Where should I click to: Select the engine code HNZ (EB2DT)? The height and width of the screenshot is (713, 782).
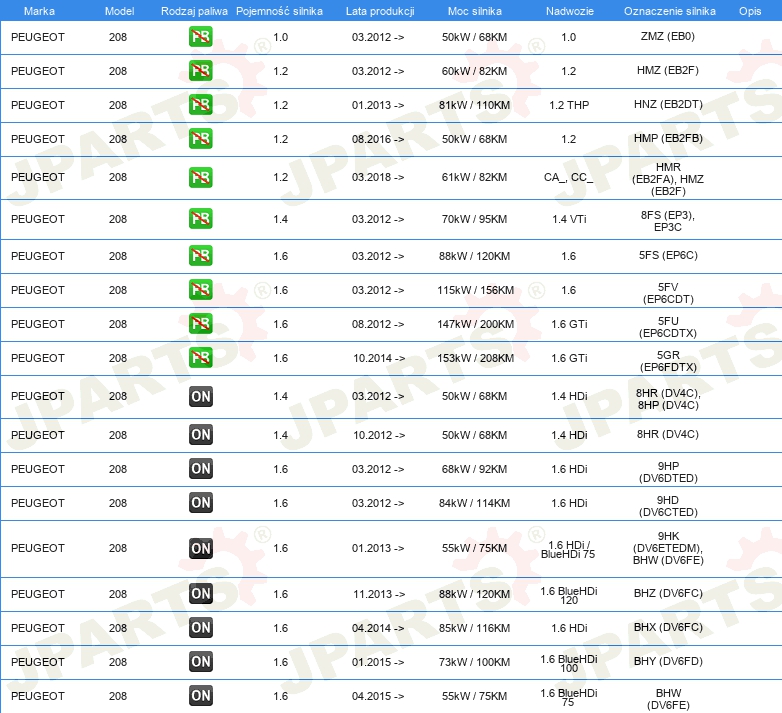coord(668,104)
